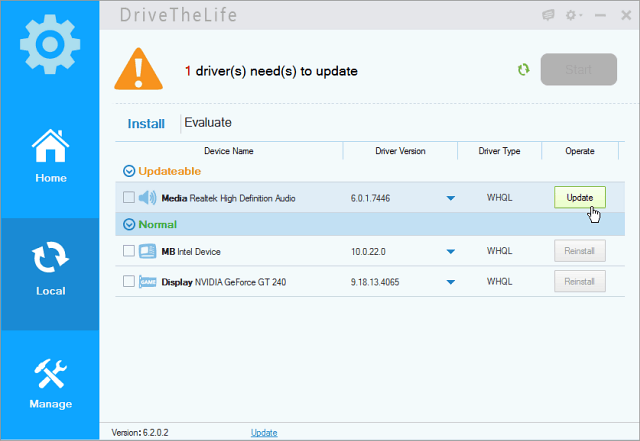This screenshot has width=640, height=441.
Task: Open the feedback message icon in title bar
Action: tap(548, 15)
